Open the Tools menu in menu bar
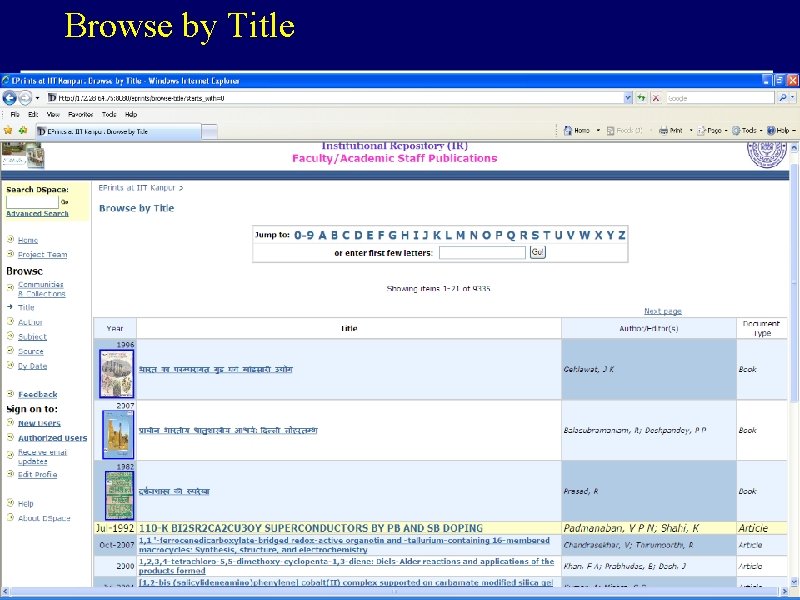This screenshot has height=600, width=800. click(x=109, y=114)
